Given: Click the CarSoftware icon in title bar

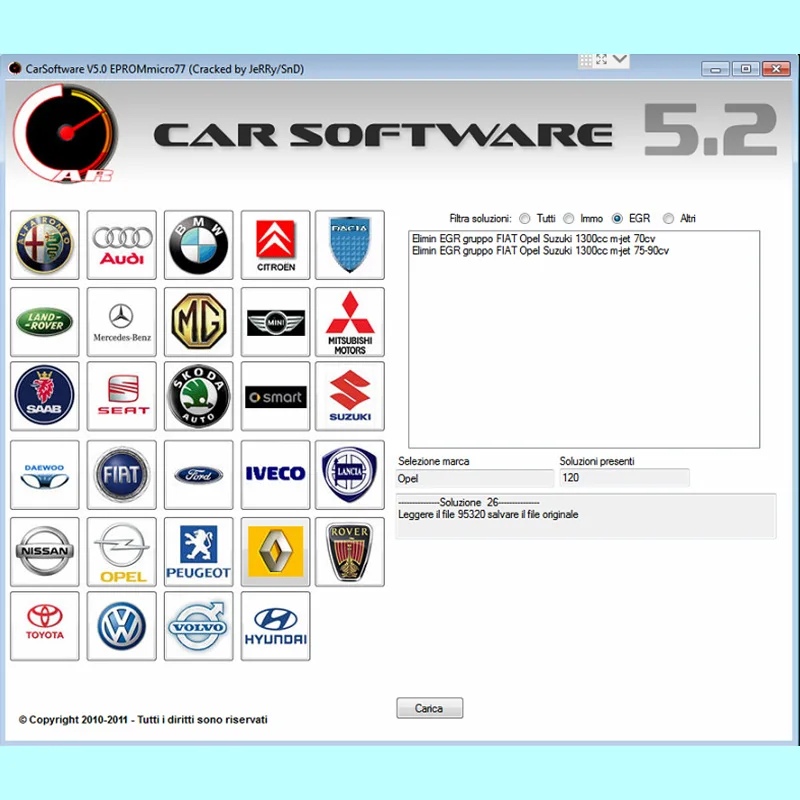Looking at the screenshot, I should [x=15, y=68].
